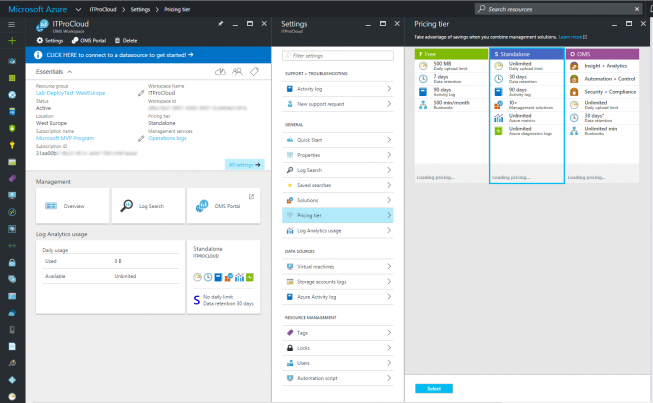Click the chevron on Properties row
The height and width of the screenshot is (403, 653).
pos(389,155)
